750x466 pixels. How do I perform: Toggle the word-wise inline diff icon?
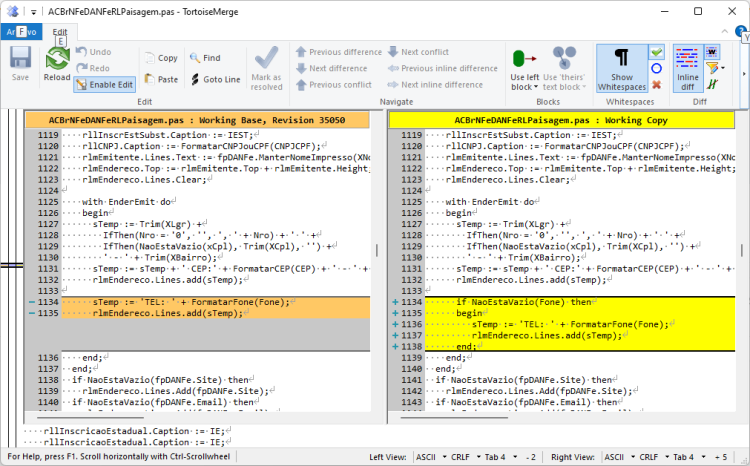[712, 51]
